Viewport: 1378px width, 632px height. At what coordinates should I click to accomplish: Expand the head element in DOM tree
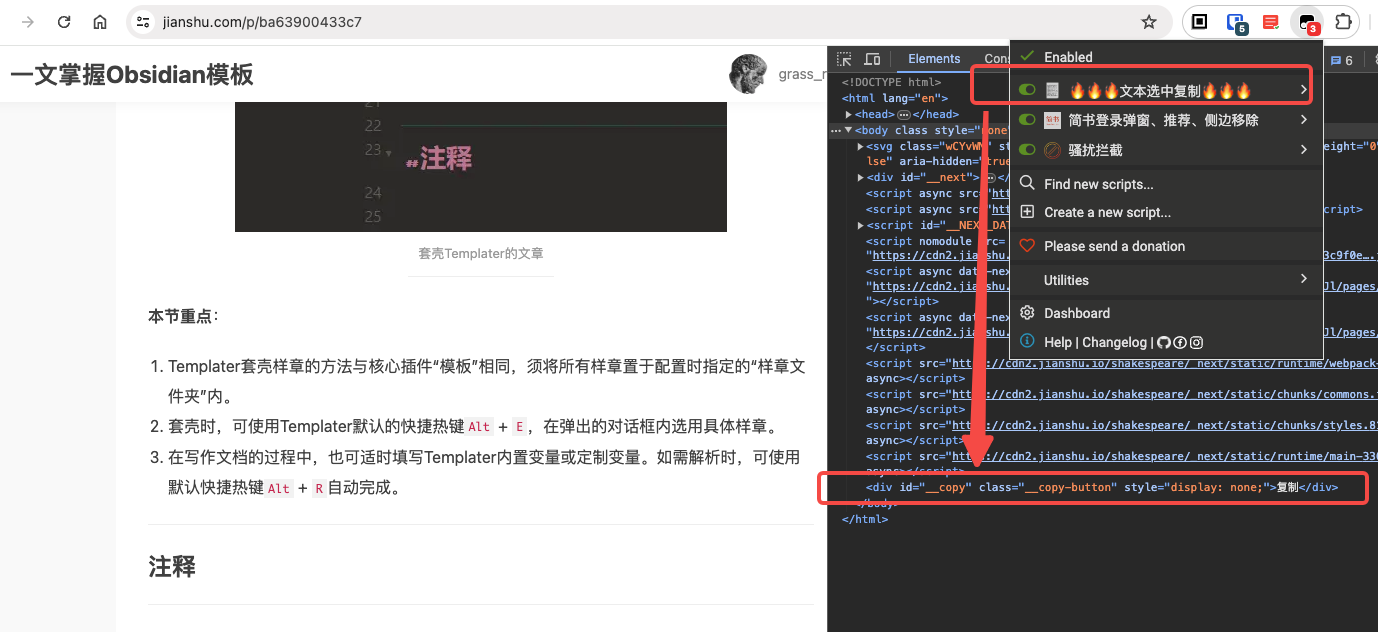click(848, 114)
